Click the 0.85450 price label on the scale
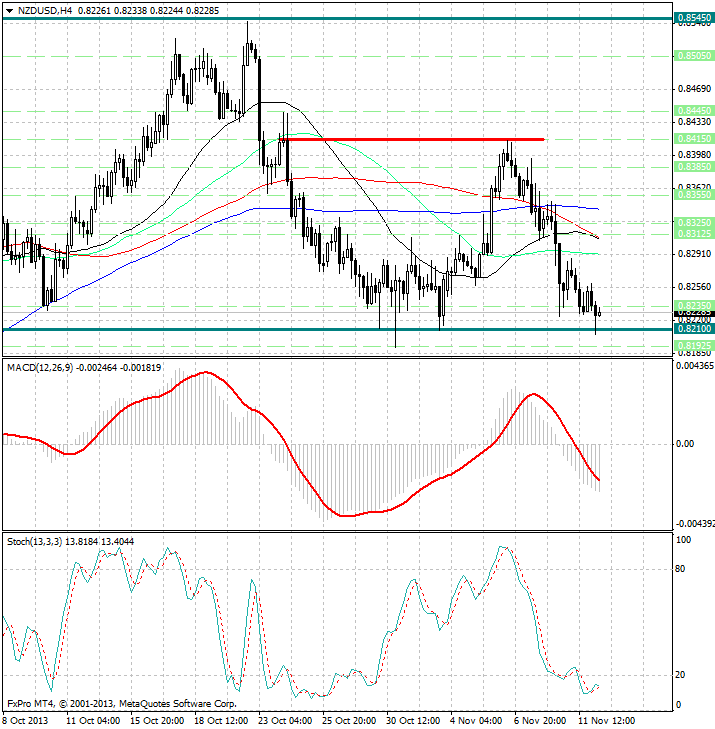The width and height of the screenshot is (715, 729). (x=694, y=18)
